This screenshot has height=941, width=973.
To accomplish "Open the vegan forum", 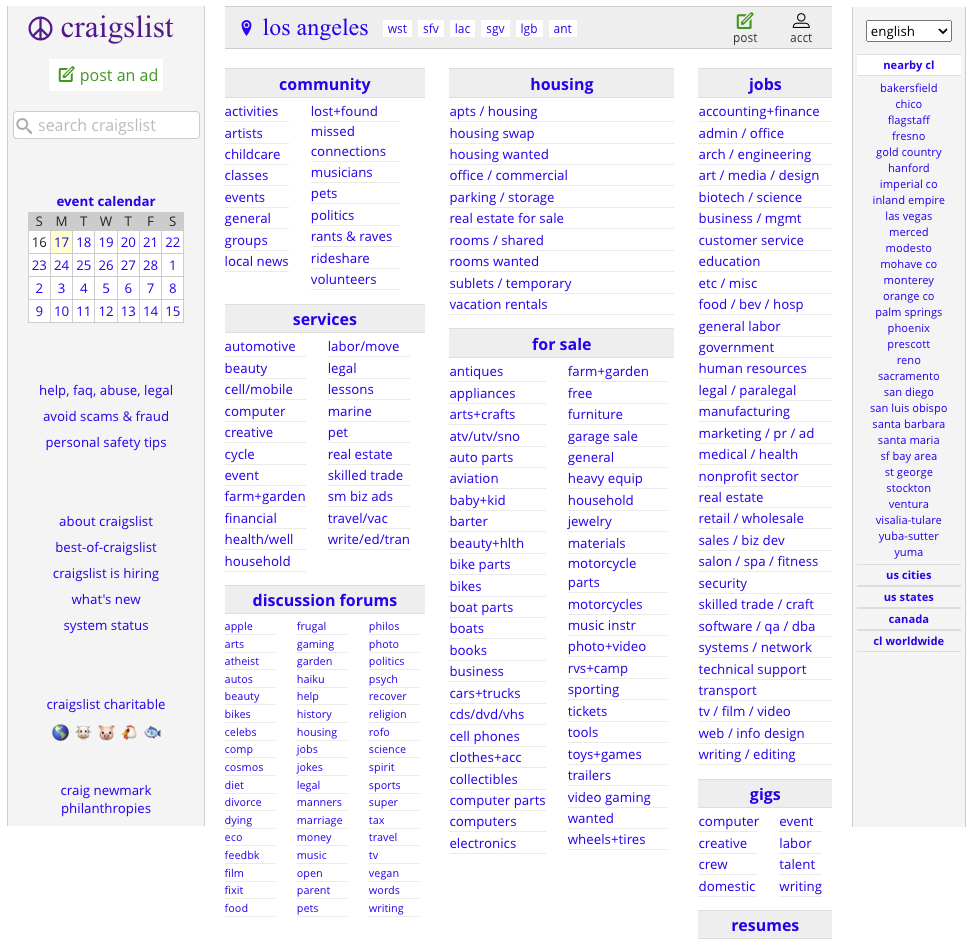I will click(x=383, y=873).
